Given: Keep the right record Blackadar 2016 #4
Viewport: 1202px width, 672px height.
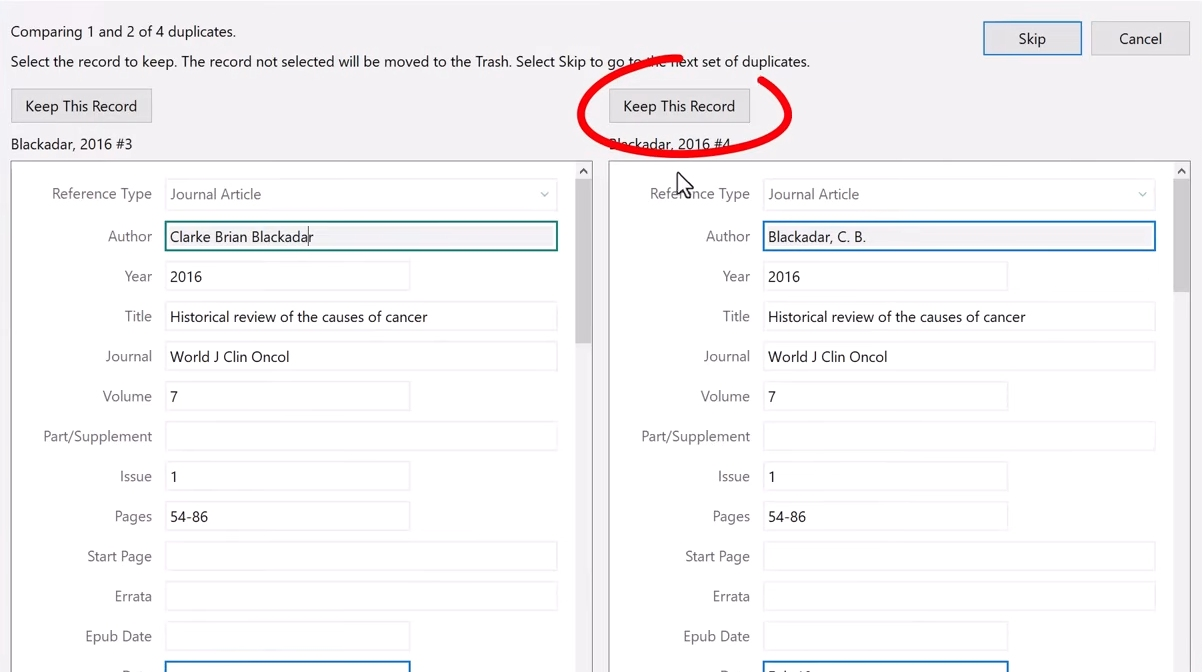Looking at the screenshot, I should coord(679,106).
